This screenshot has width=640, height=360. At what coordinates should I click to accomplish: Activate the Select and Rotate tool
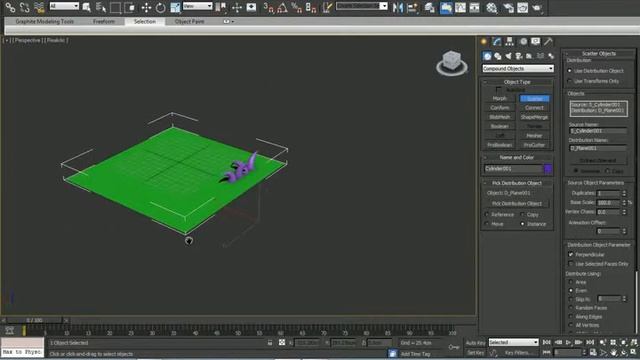160,7
